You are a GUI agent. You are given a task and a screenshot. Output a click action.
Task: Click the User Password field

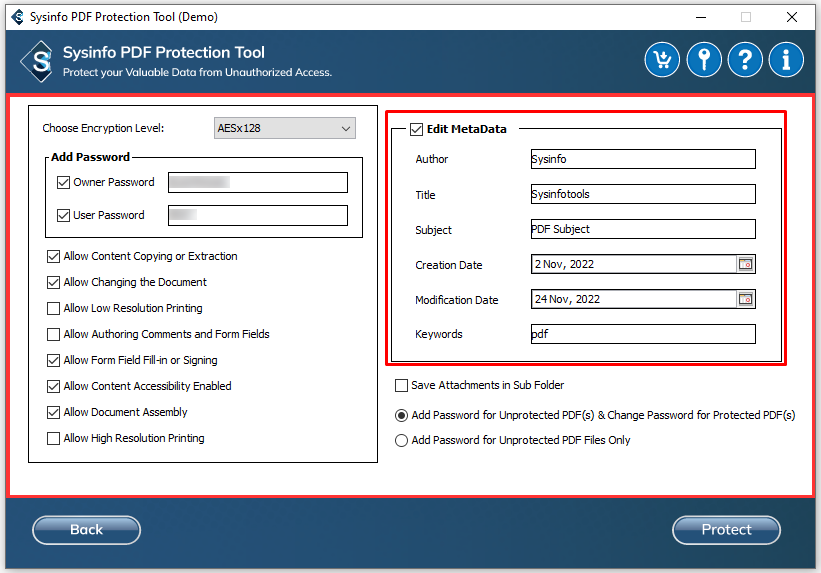(257, 216)
